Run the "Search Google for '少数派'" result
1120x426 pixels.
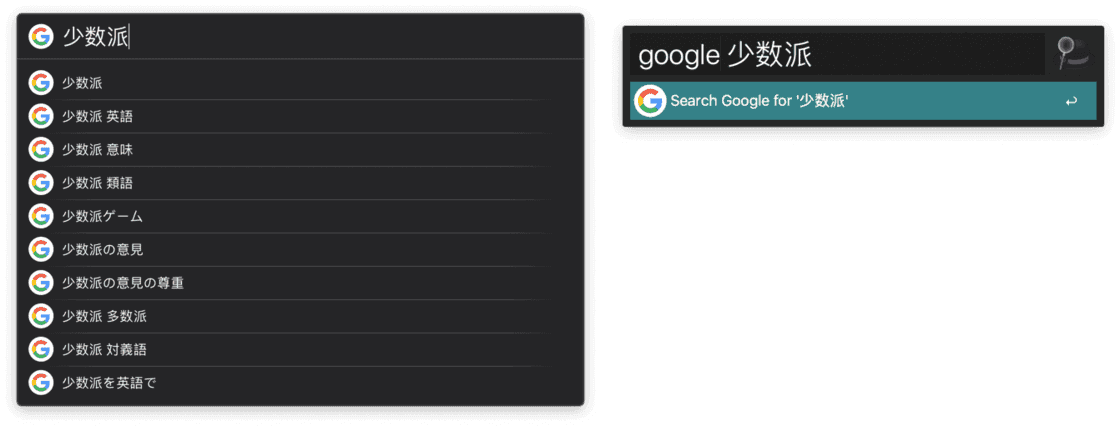click(x=863, y=101)
